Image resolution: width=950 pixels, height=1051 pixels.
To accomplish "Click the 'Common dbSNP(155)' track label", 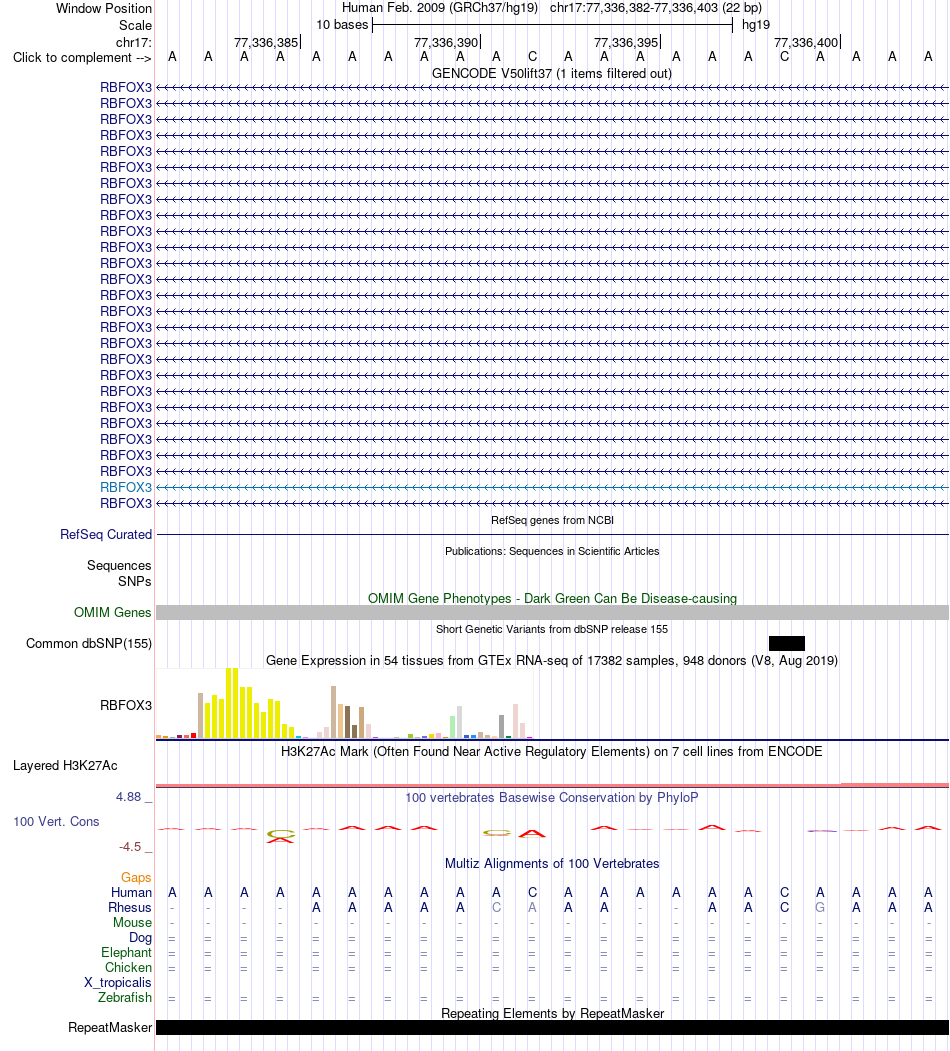I will pos(89,643).
